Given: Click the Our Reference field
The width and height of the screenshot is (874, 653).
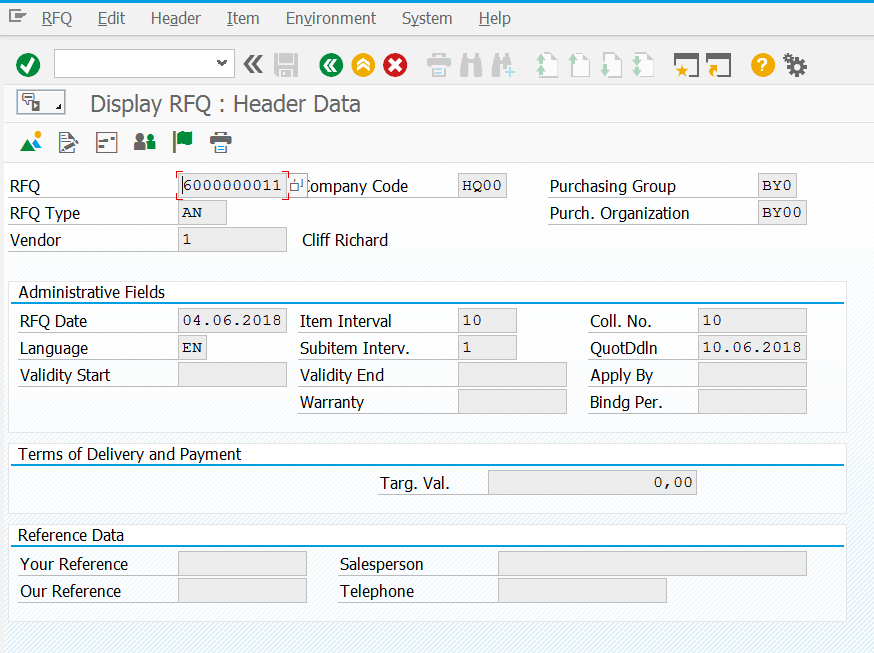Looking at the screenshot, I should point(242,591).
